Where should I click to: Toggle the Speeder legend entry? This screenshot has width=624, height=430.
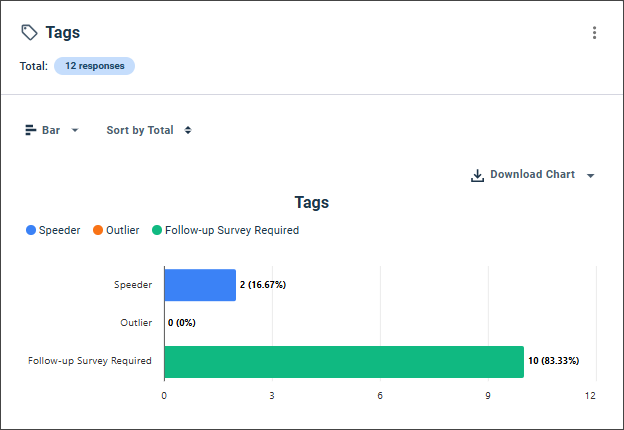(53, 230)
